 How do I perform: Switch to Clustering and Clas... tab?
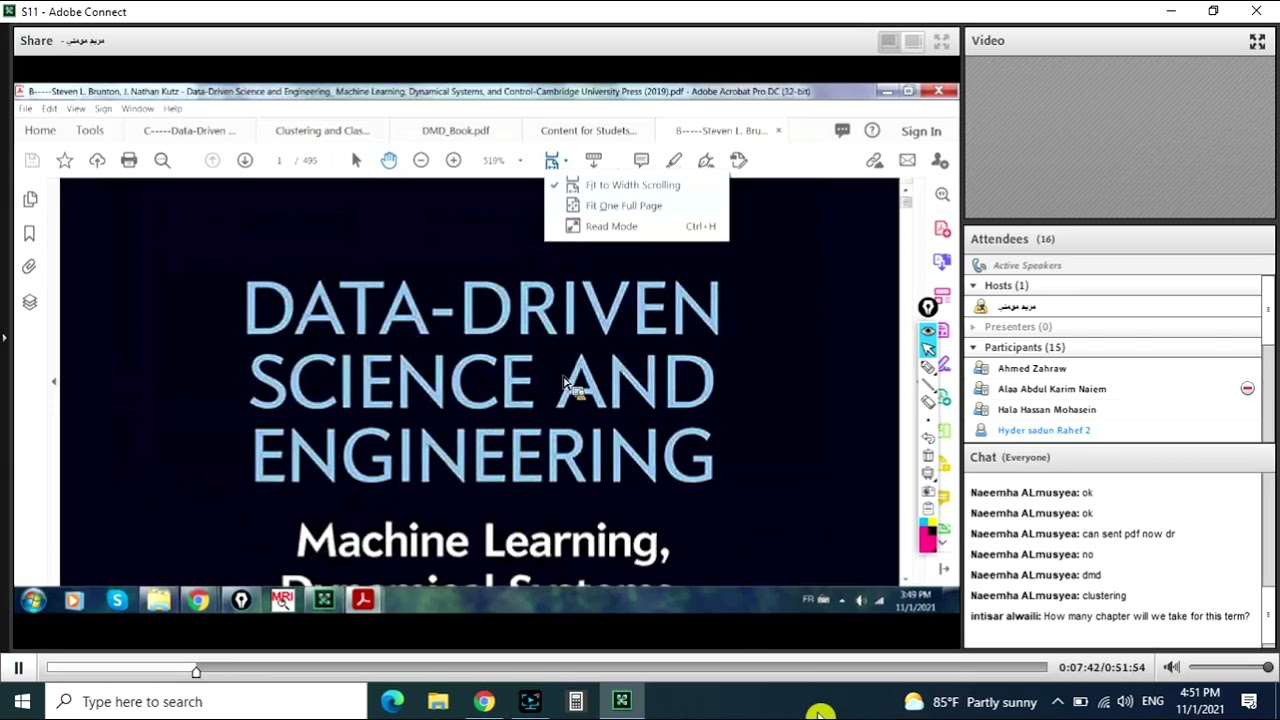click(x=322, y=131)
